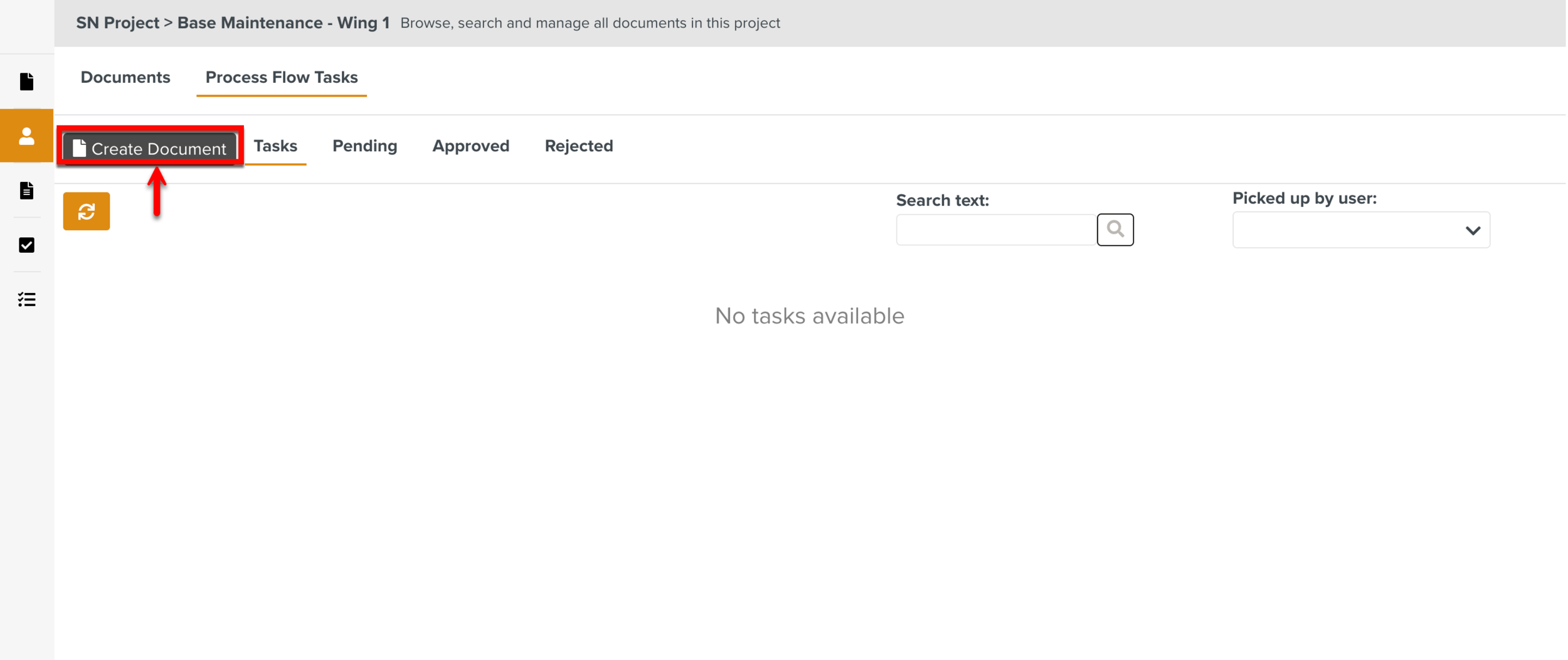This screenshot has height=660, width=1568.
Task: Select the blank document icon in sidebar
Action: (26, 82)
